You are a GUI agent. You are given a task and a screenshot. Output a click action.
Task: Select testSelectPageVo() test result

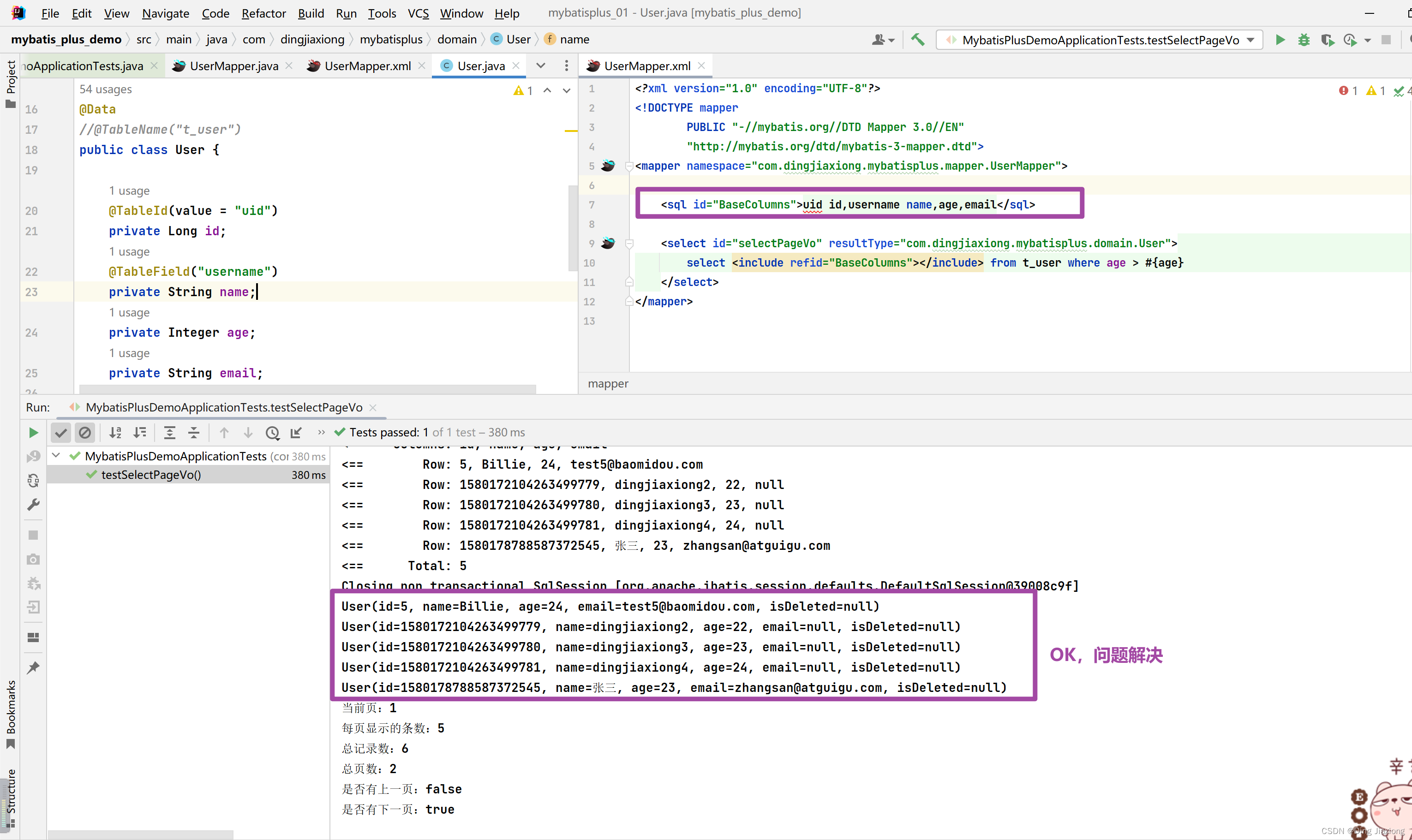150,475
